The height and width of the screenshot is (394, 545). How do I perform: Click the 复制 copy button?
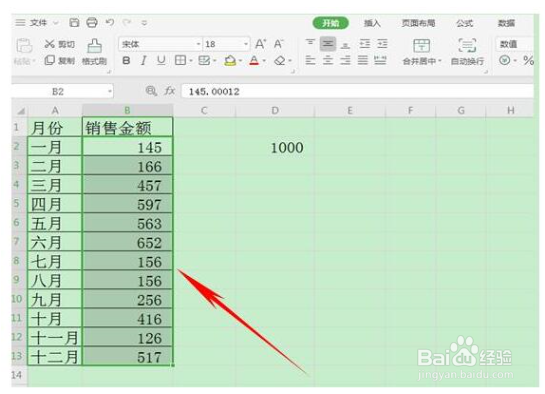59,60
